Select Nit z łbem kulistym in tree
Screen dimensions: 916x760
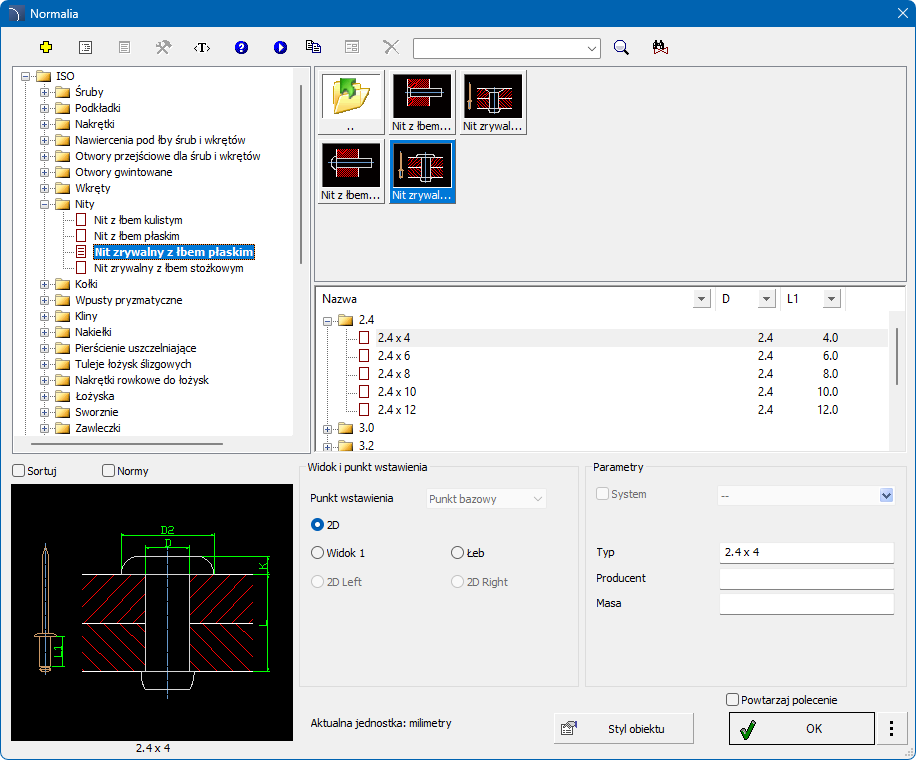point(138,220)
